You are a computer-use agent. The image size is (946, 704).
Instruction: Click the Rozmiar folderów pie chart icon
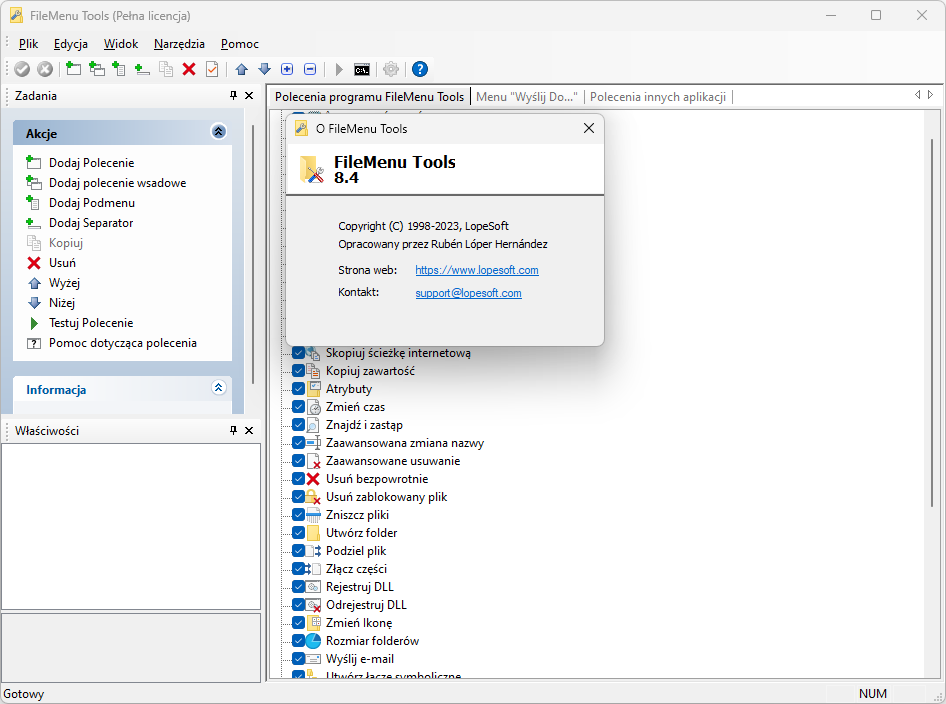pos(313,641)
